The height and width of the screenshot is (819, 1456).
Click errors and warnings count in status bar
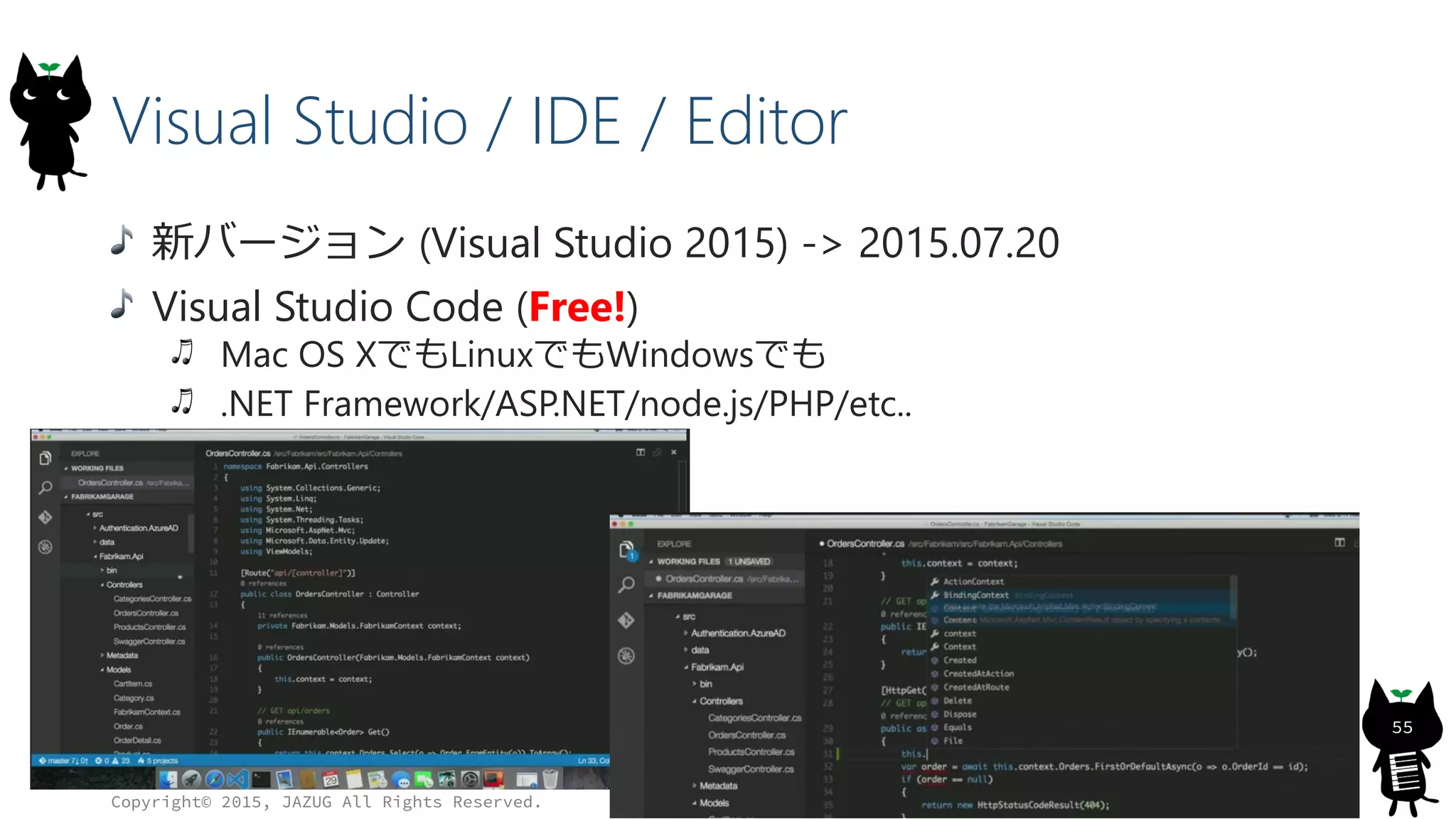point(113,761)
